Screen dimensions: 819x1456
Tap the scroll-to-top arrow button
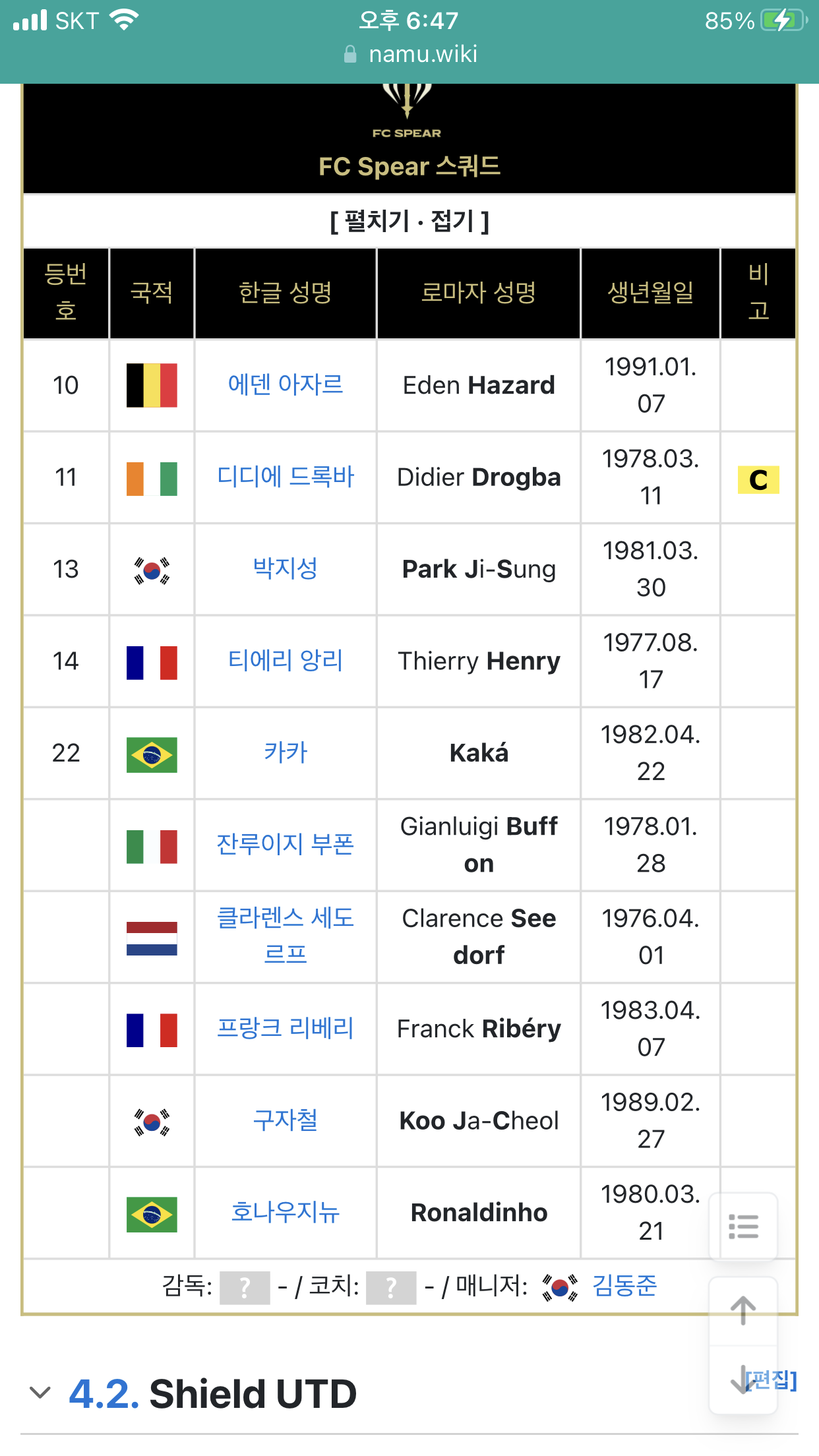pos(743,1311)
